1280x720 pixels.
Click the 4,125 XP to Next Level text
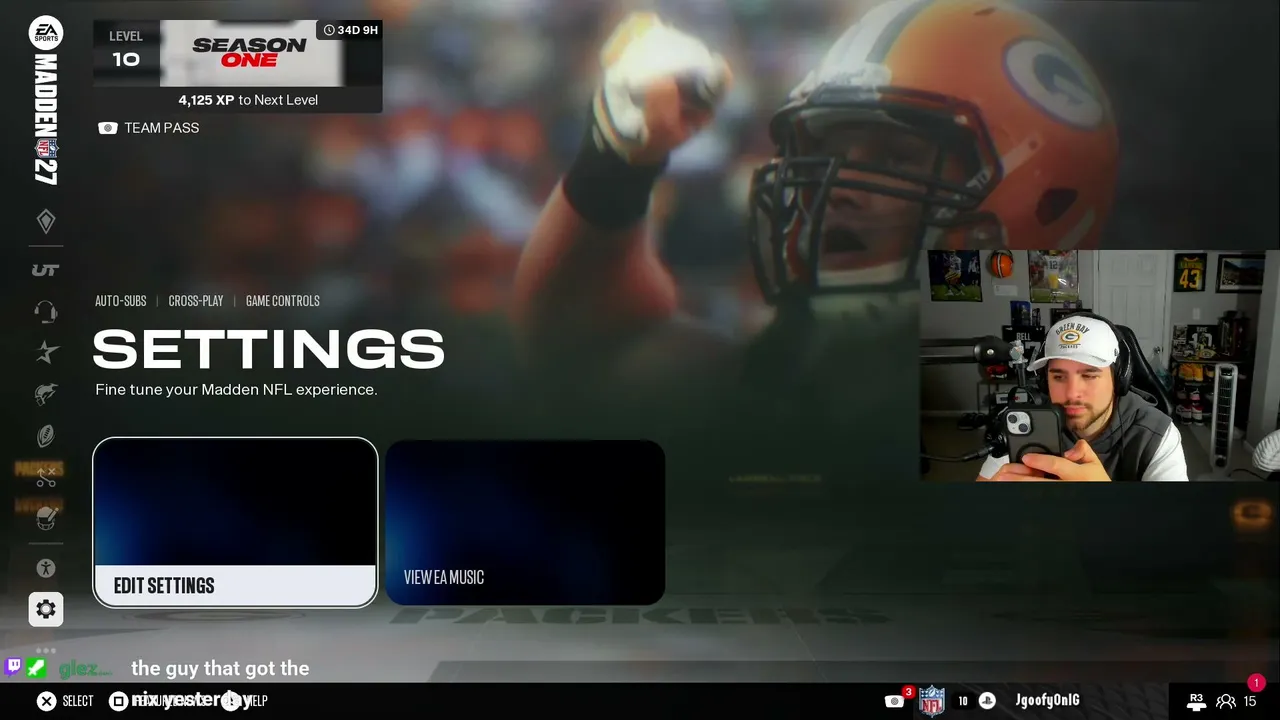pyautogui.click(x=248, y=100)
